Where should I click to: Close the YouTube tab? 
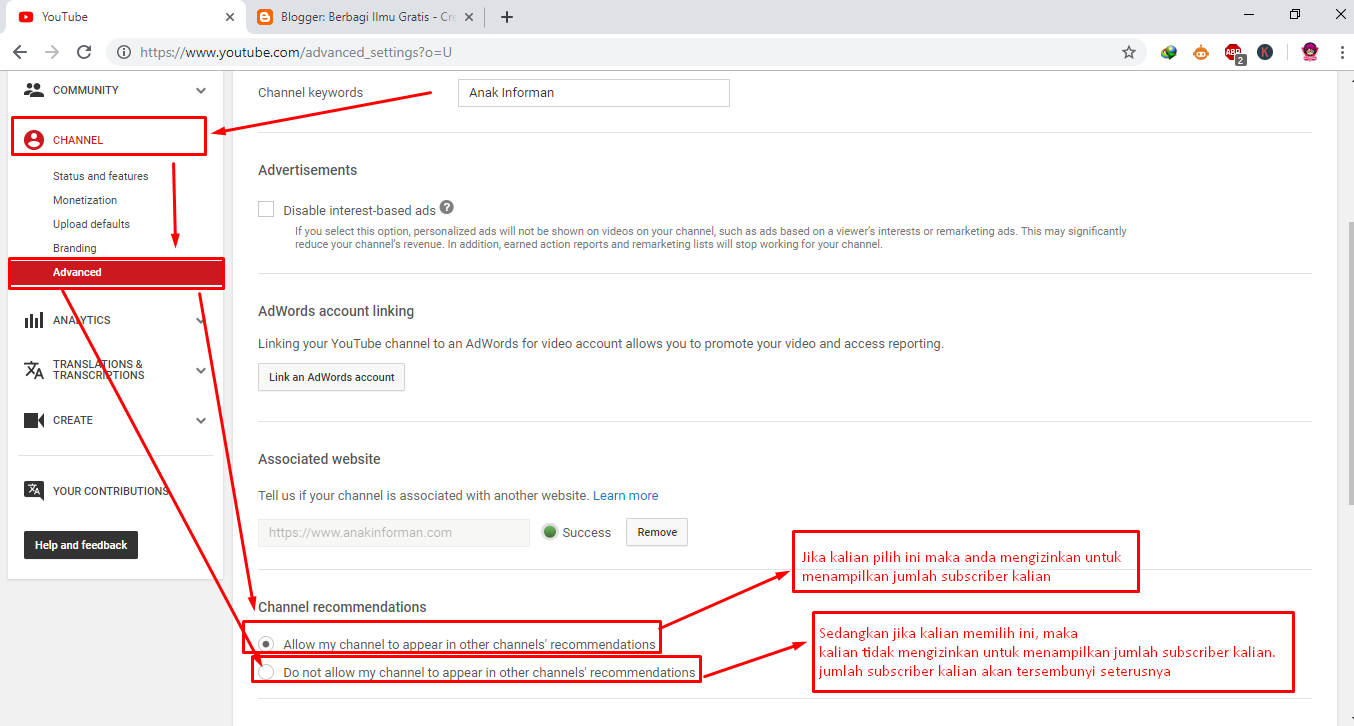[230, 17]
